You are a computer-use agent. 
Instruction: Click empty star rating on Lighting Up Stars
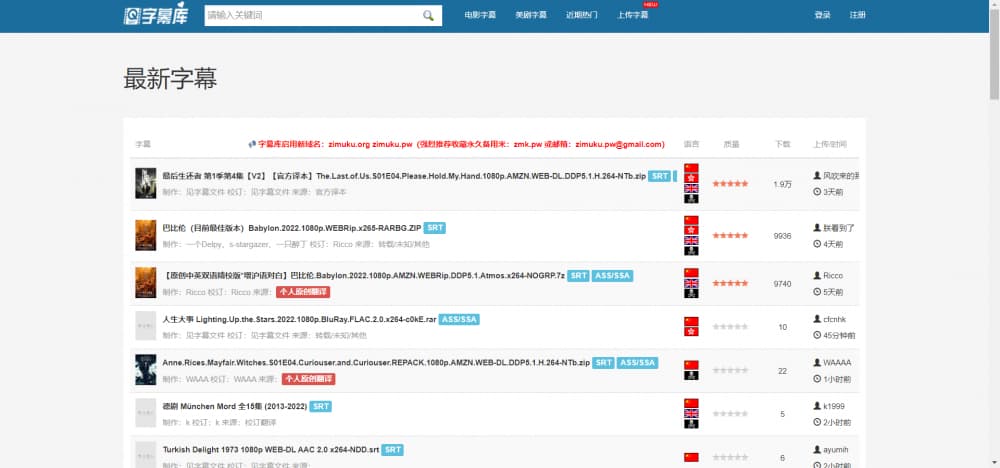tap(730, 326)
